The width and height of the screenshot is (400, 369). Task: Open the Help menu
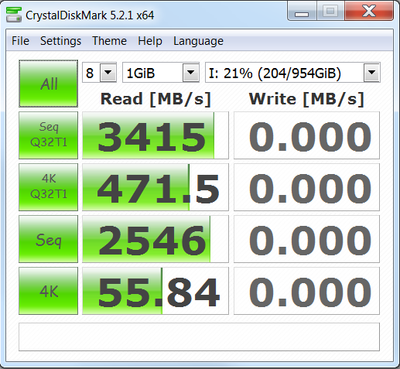click(150, 41)
